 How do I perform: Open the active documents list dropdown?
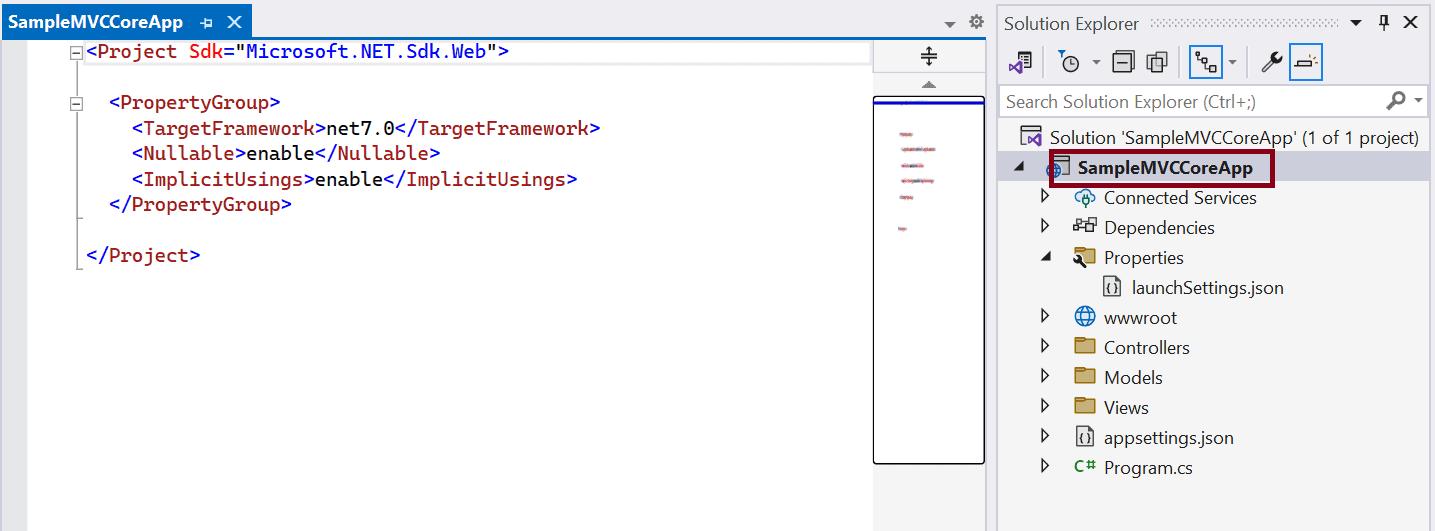(x=950, y=23)
